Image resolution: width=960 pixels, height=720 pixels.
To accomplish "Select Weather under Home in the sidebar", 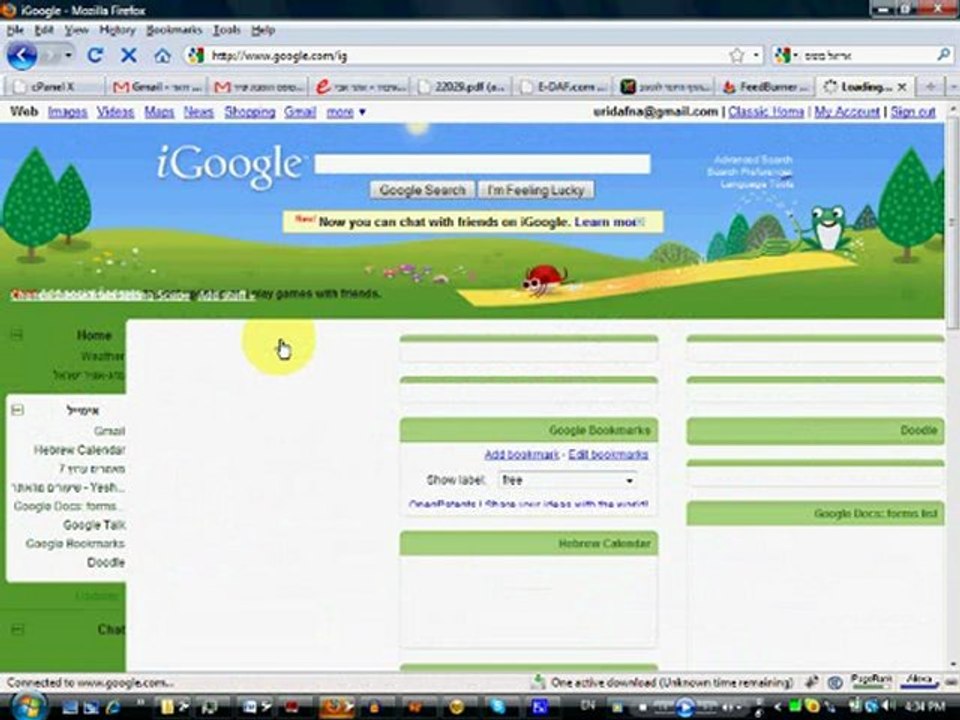I will 102,356.
